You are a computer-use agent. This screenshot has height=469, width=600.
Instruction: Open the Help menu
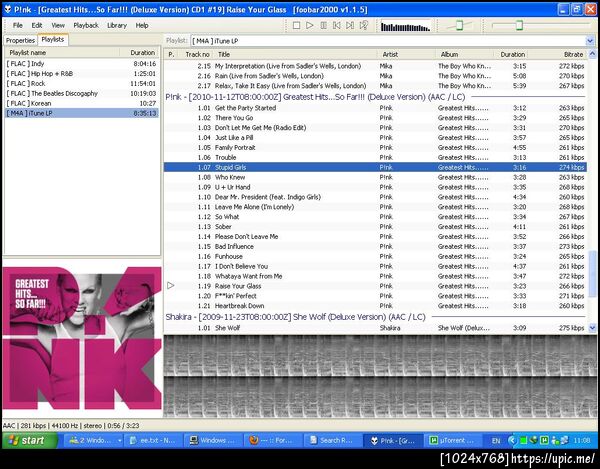click(x=142, y=25)
